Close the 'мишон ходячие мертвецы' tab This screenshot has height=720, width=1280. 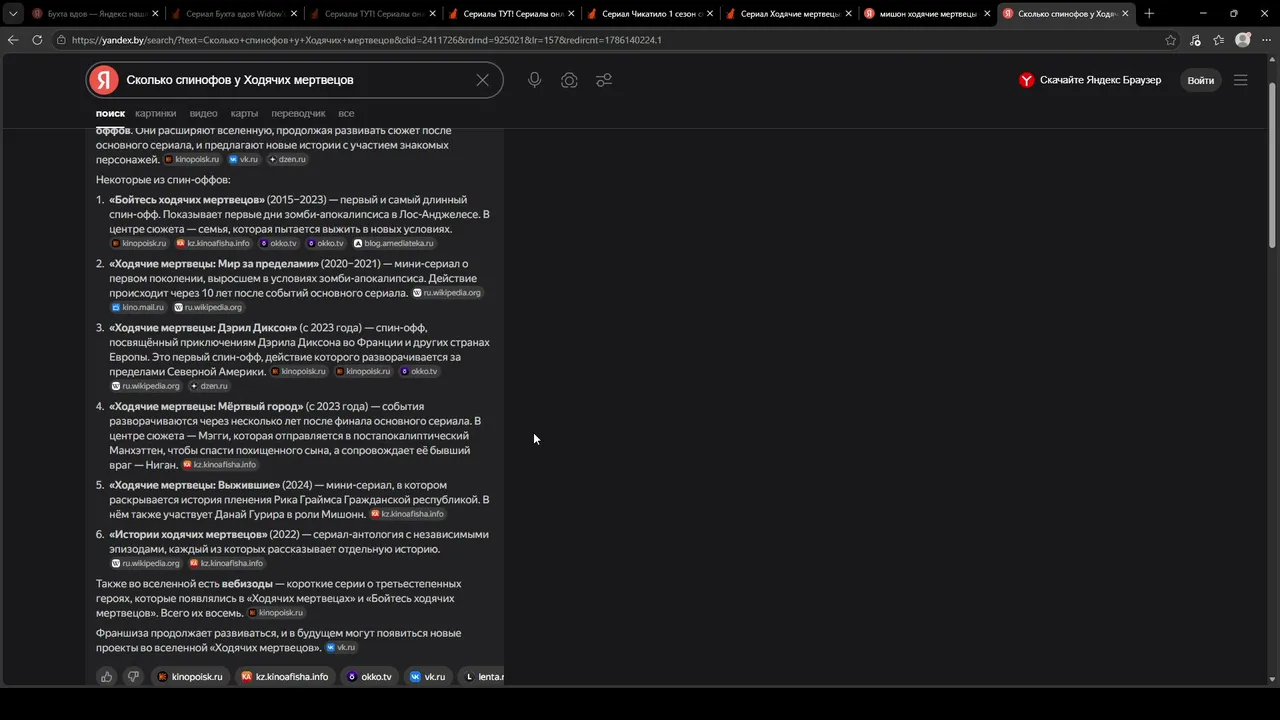(x=987, y=14)
